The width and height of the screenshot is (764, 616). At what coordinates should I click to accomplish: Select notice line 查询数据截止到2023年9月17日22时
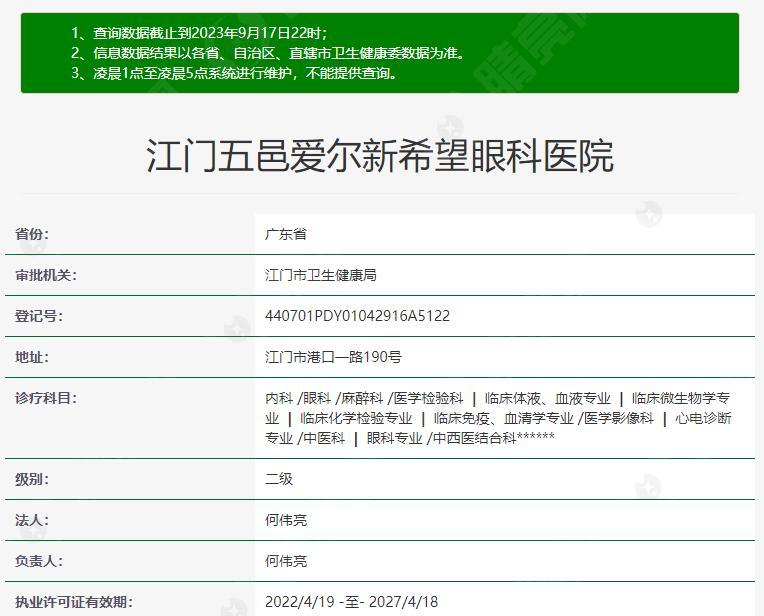click(199, 33)
